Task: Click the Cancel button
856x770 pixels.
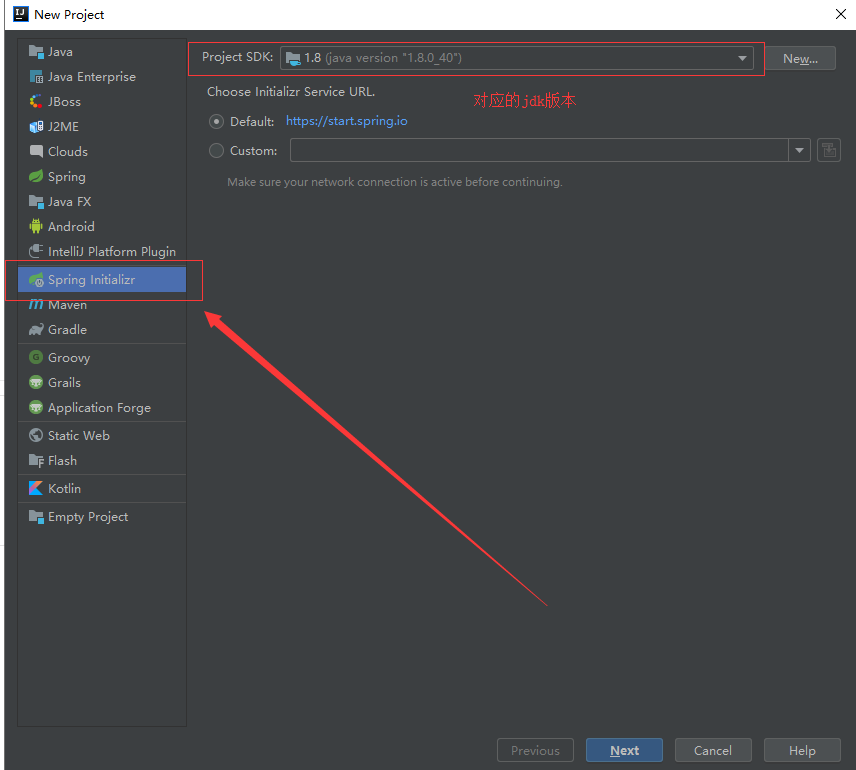Action: tap(712, 750)
